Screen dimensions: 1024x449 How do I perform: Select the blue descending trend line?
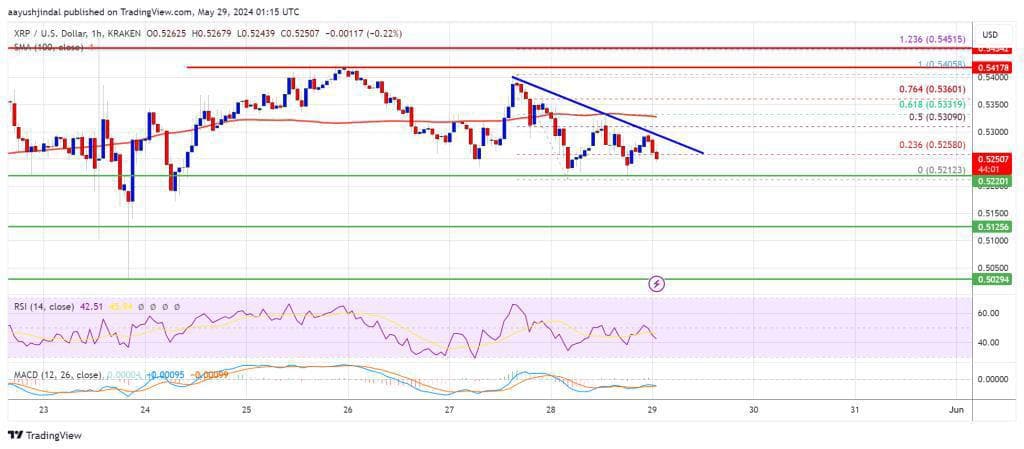point(610,116)
